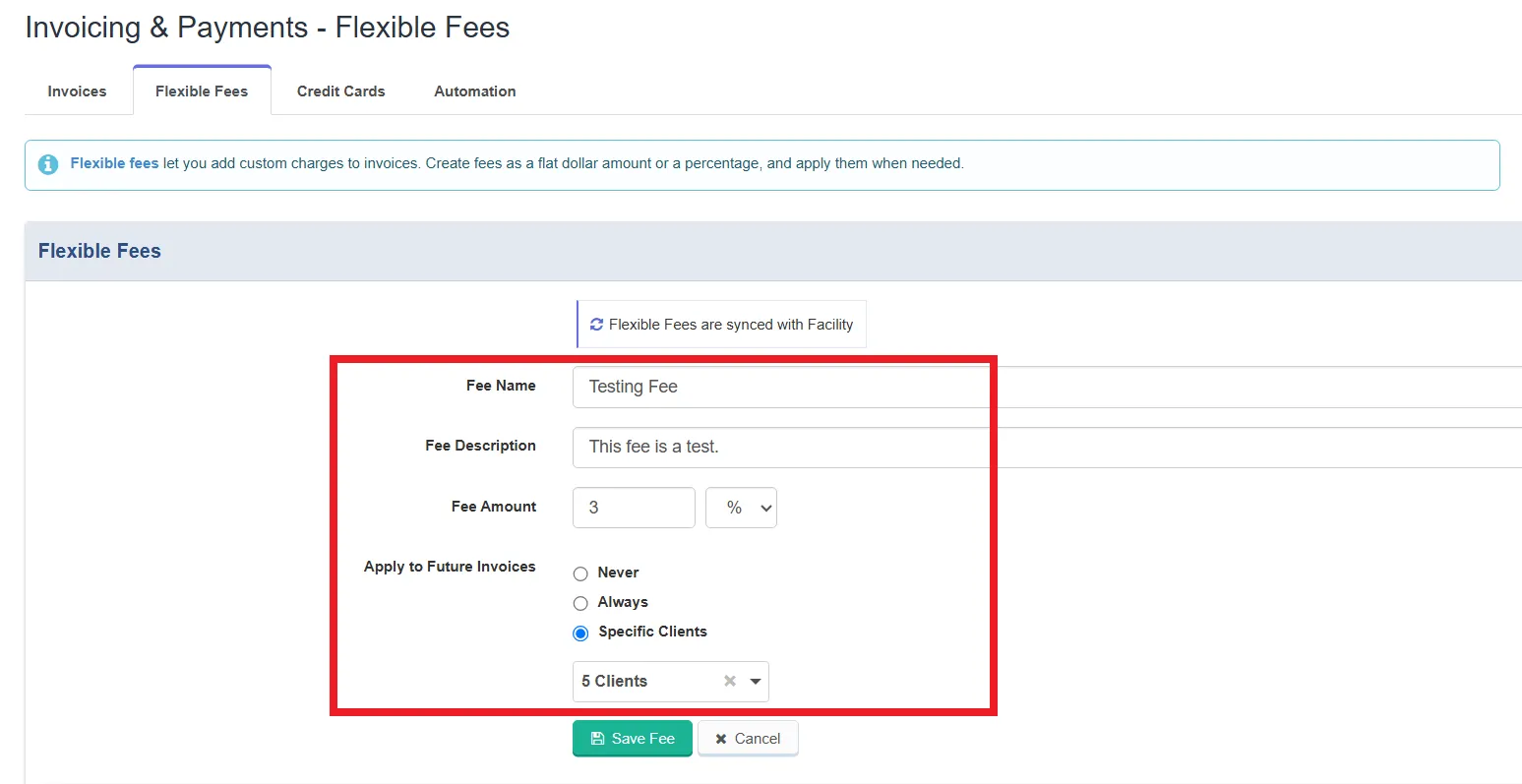This screenshot has height=784, width=1522.
Task: Select the Specific Clients radio button
Action: coord(580,633)
